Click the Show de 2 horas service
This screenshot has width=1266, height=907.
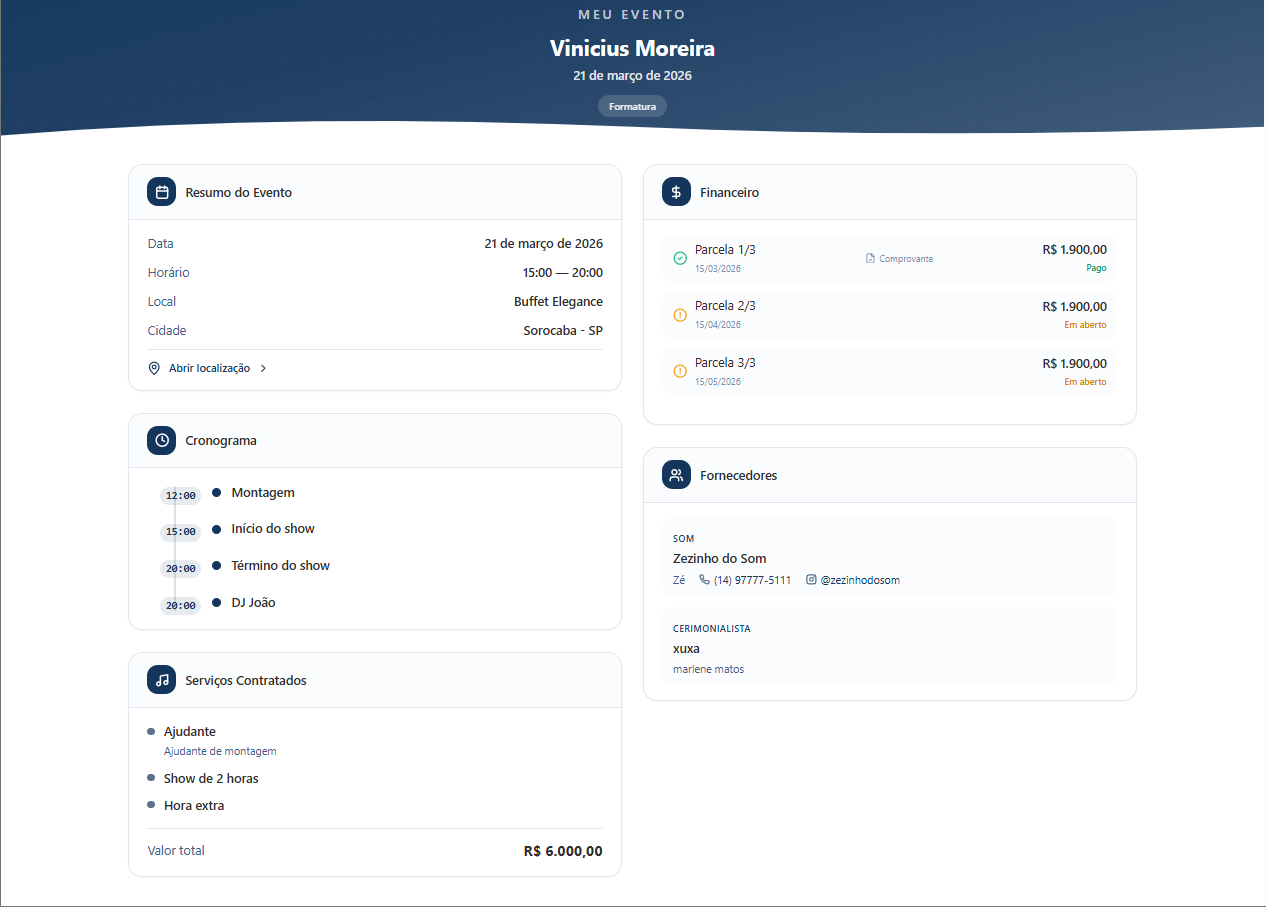point(211,778)
